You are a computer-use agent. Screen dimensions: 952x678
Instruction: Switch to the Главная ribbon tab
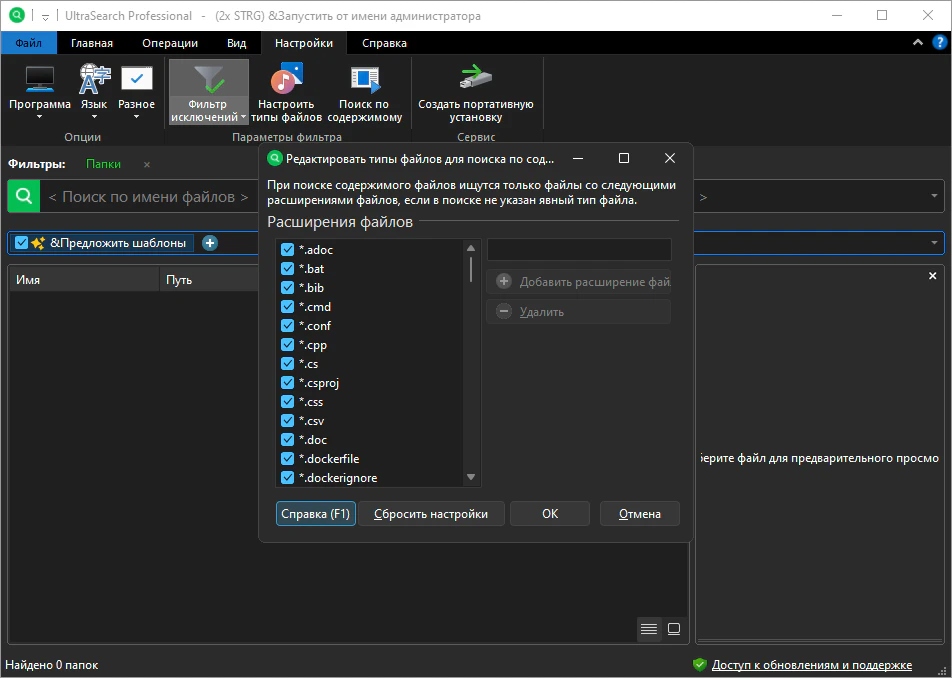point(91,43)
